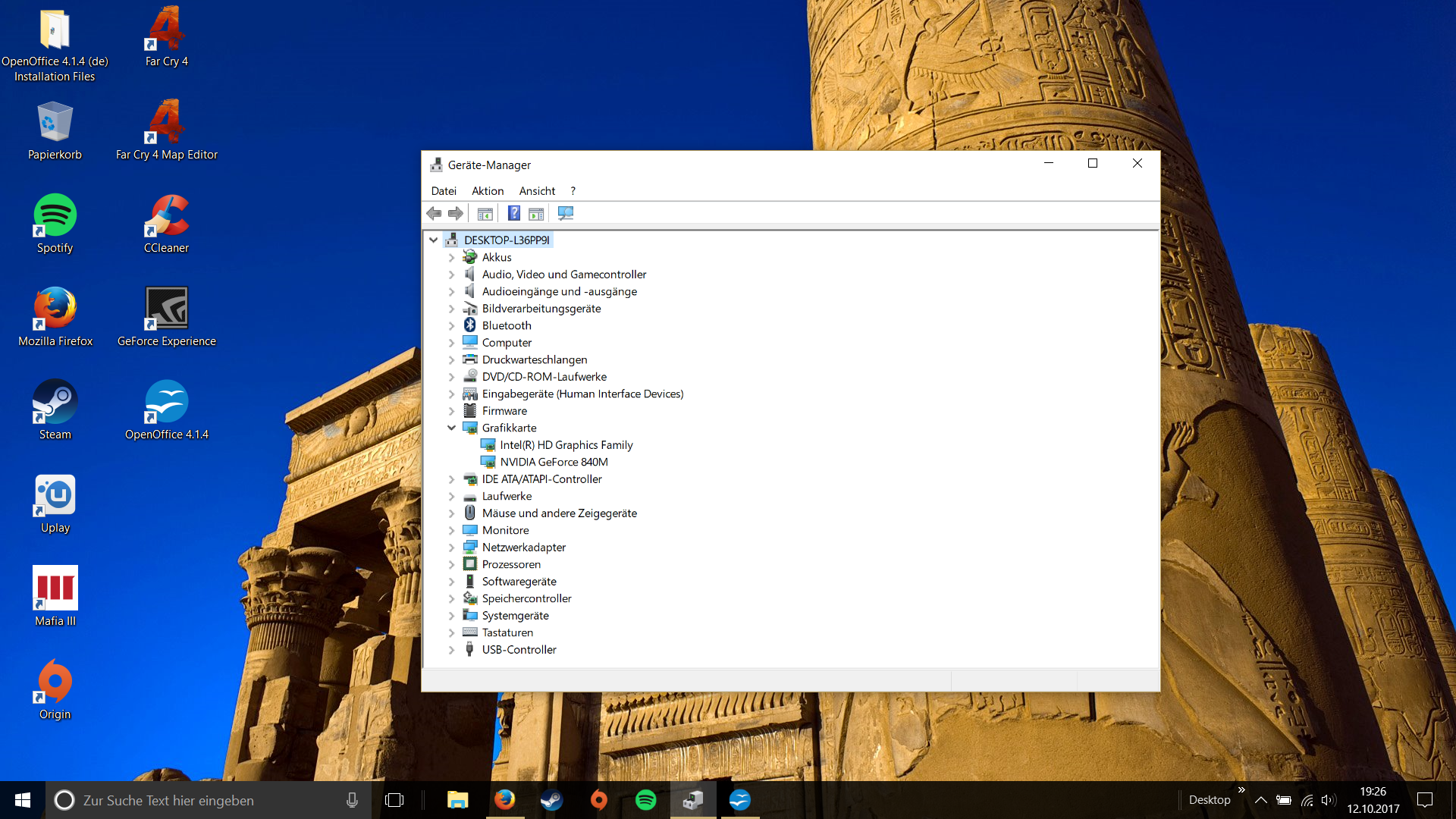1456x819 pixels.
Task: Click the Windows Start button
Action: [x=23, y=800]
